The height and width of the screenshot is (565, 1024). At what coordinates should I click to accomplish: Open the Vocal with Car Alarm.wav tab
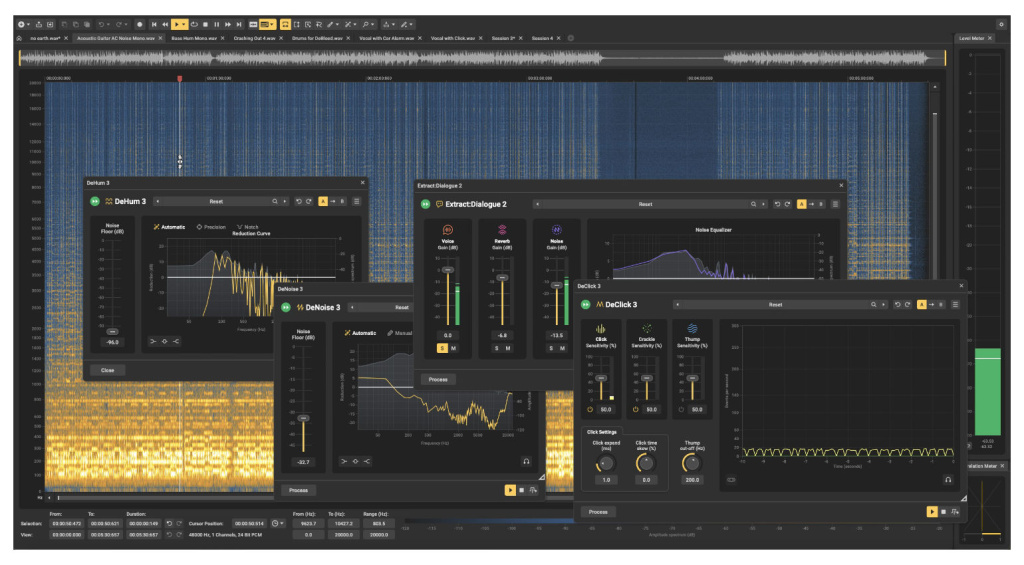coord(387,38)
